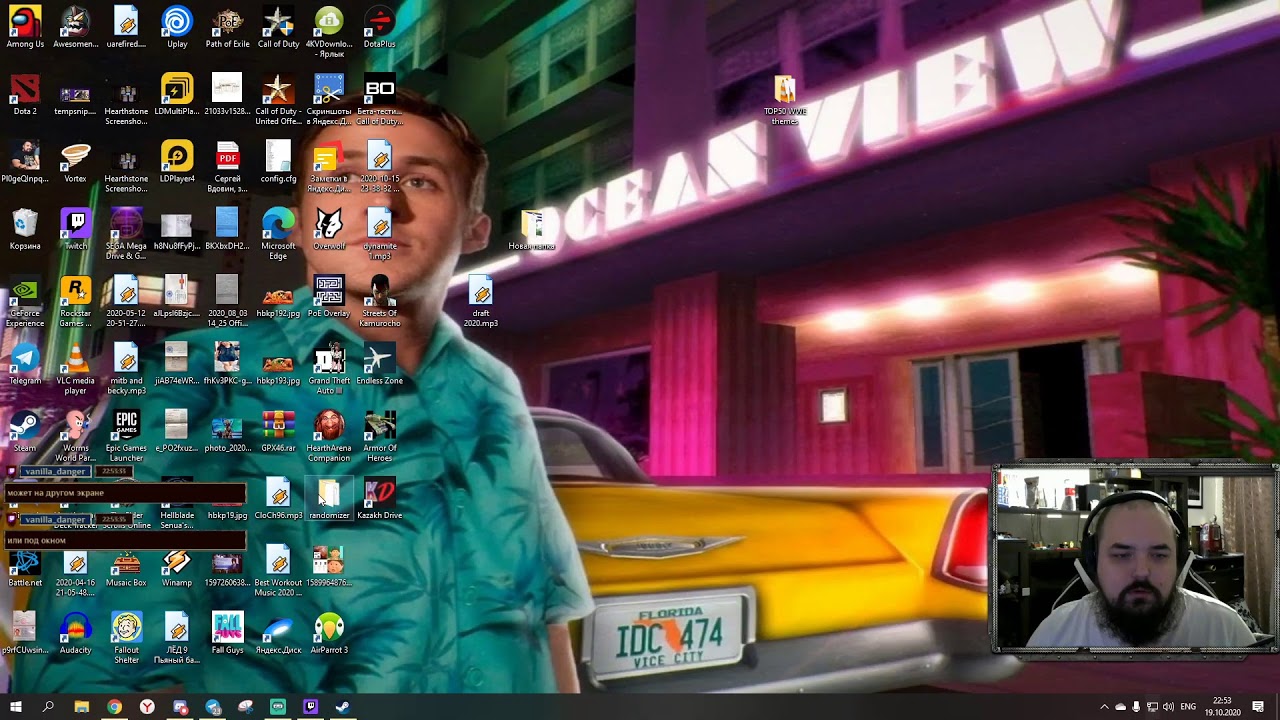Open Musaic Box desktop icon
The width and height of the screenshot is (1280, 720).
tap(126, 566)
